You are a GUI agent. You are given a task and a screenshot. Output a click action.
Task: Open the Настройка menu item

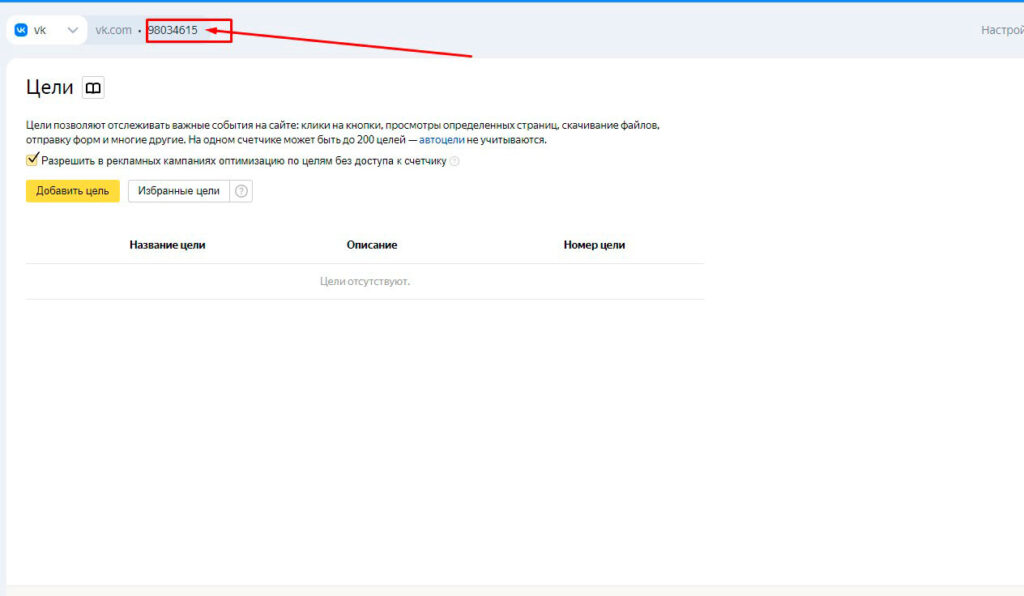pyautogui.click(x=1002, y=30)
